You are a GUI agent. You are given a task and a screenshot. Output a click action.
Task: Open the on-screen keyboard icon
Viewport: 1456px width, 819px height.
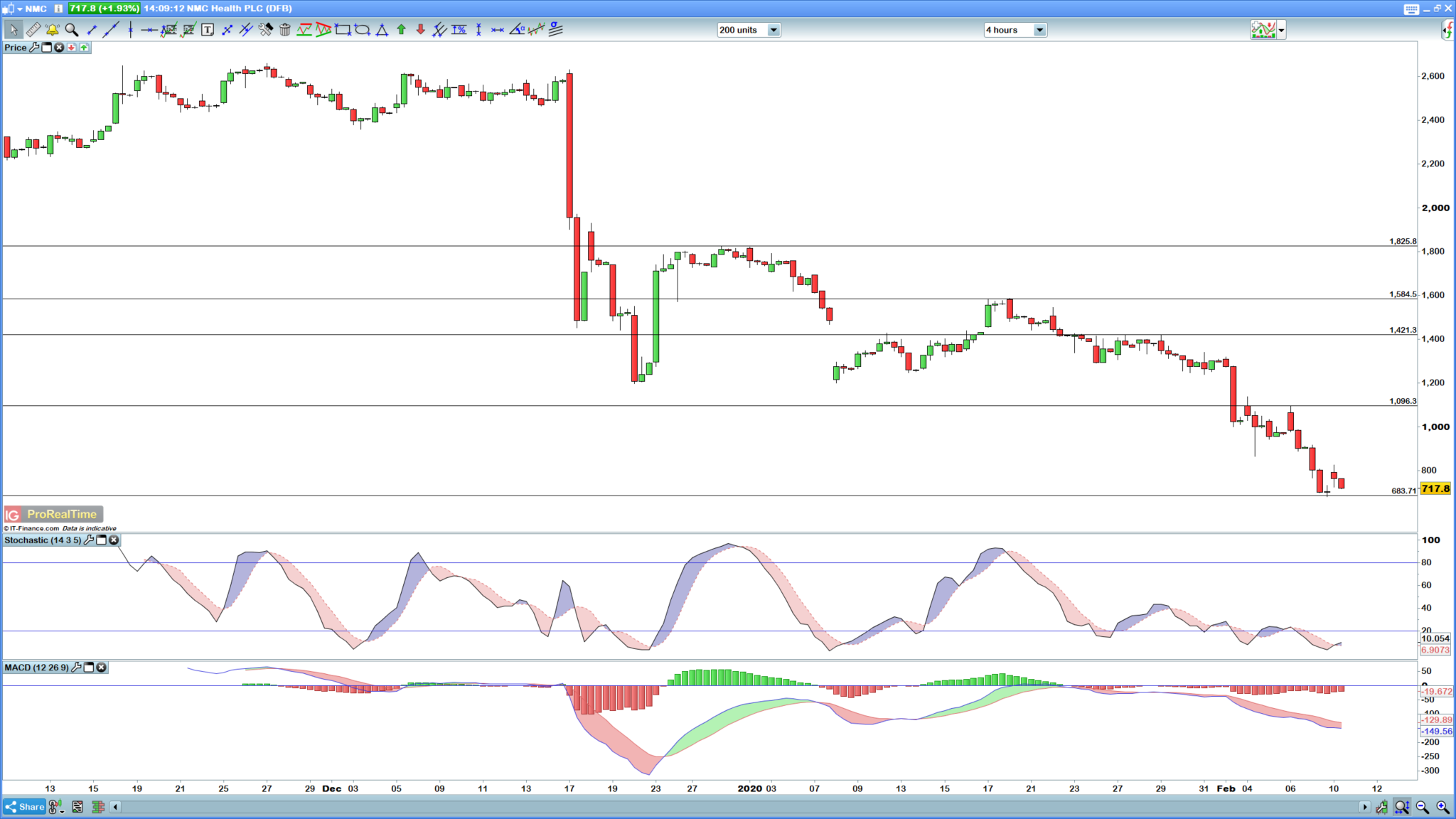click(1411, 9)
